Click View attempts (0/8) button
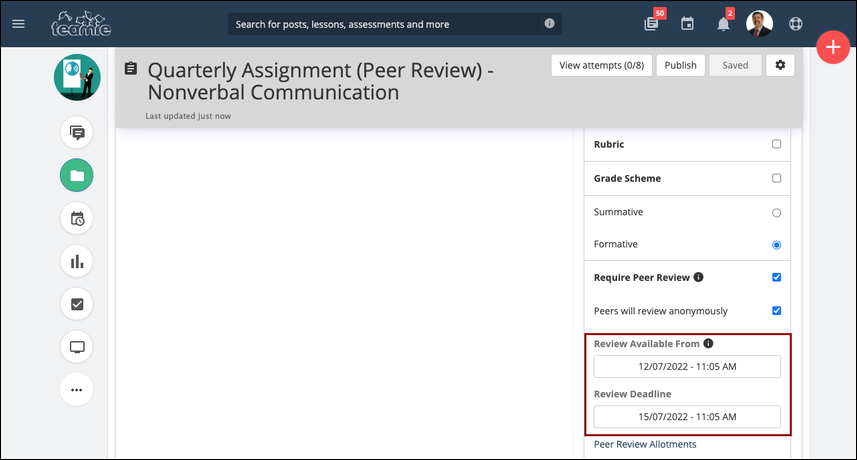This screenshot has width=857, height=460. [602, 65]
